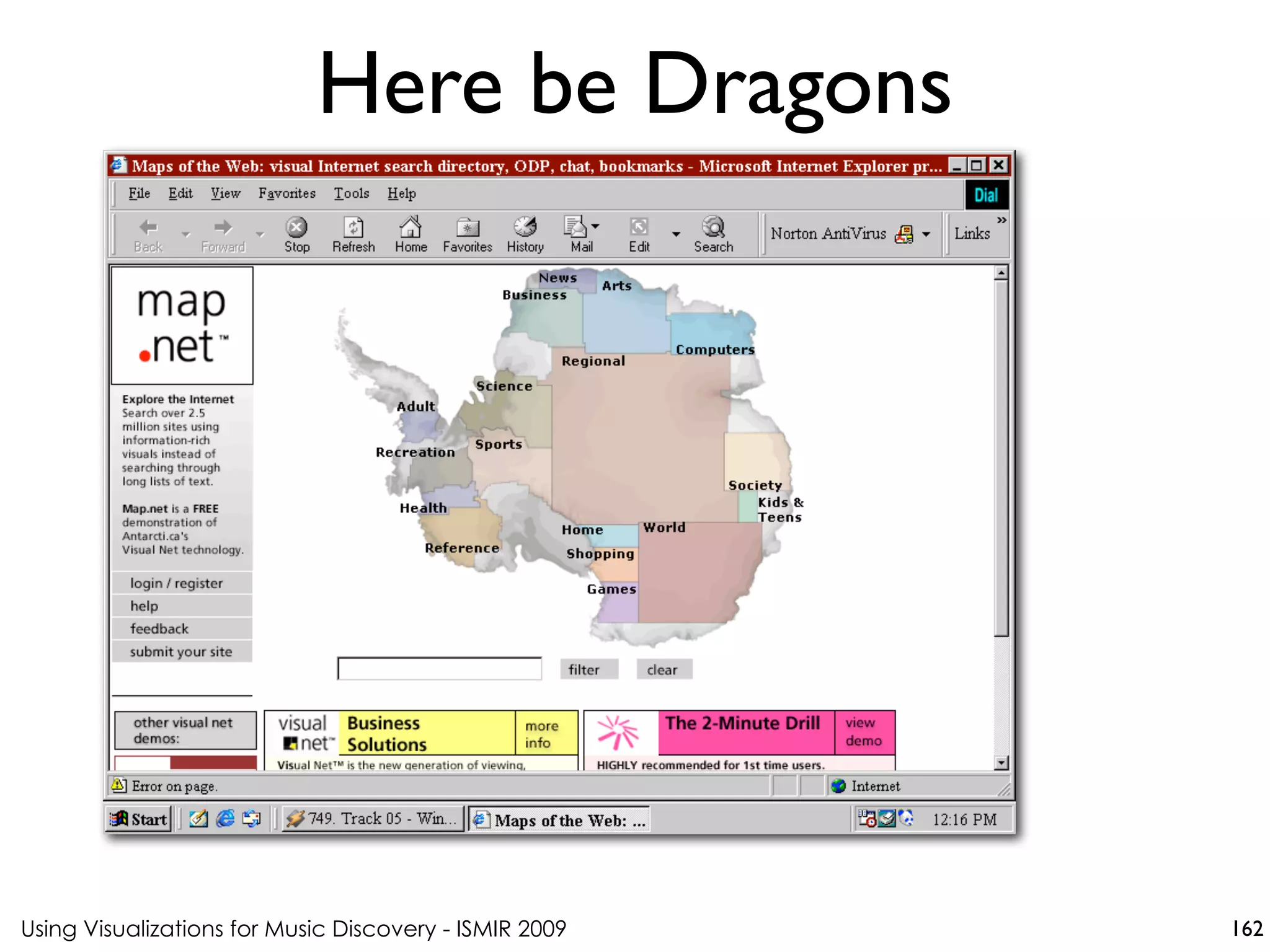Open the Internet Explorer quick launch icon
Image resolution: width=1270 pixels, height=952 pixels.
pyautogui.click(x=225, y=819)
